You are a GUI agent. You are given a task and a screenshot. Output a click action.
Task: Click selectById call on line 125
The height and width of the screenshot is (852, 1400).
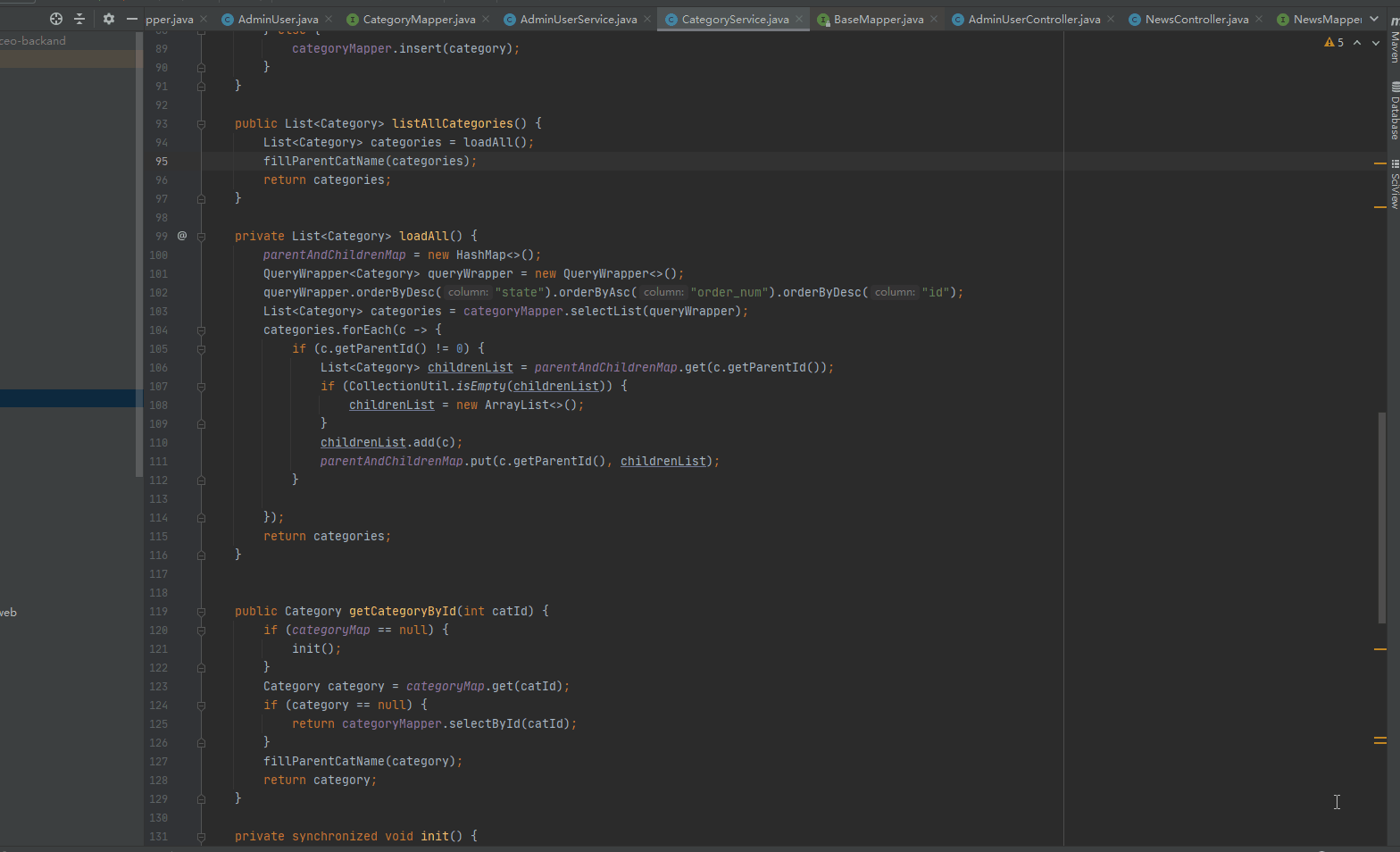tap(485, 723)
